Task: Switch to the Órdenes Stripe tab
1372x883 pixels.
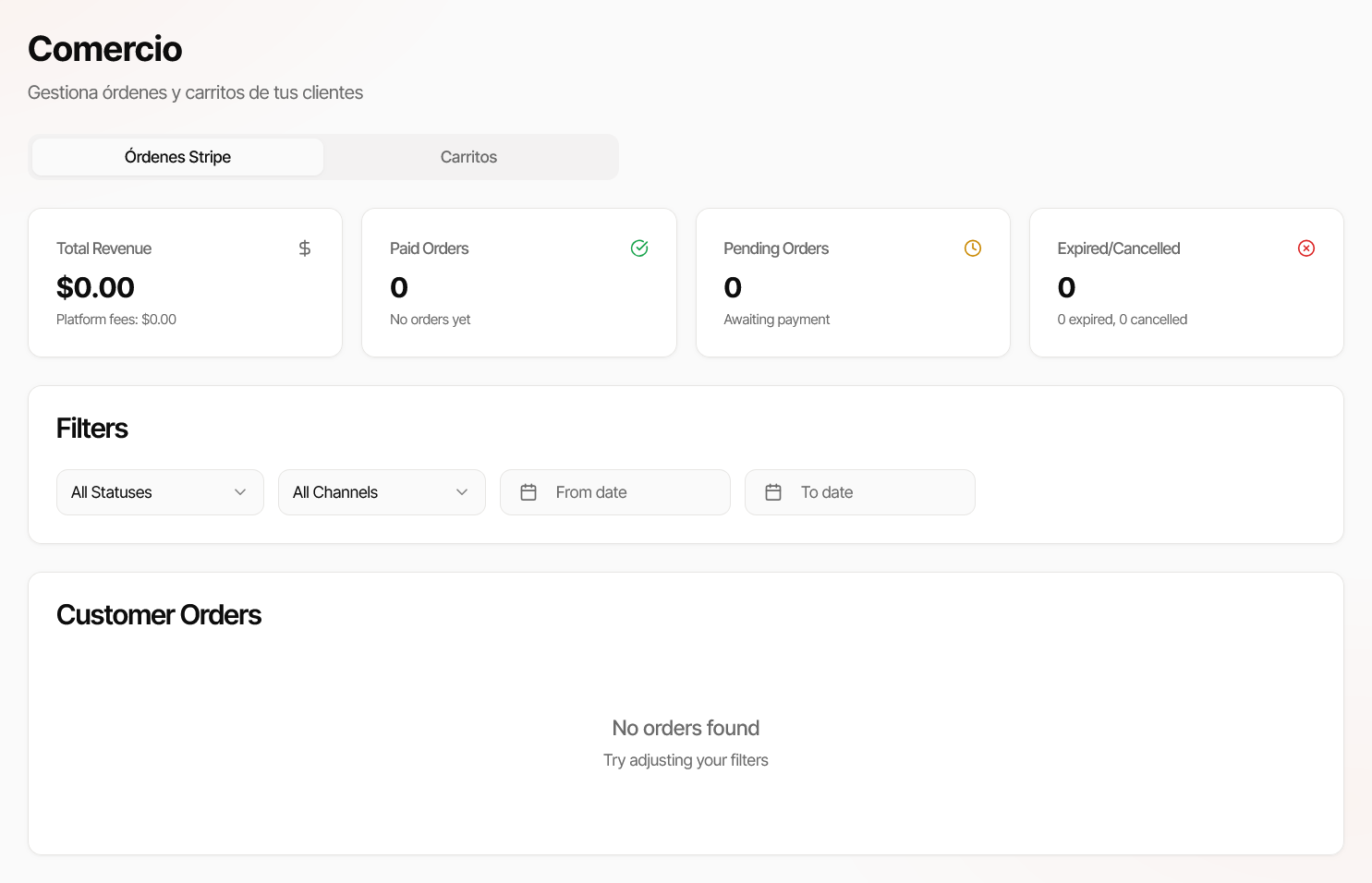Action: pyautogui.click(x=177, y=157)
